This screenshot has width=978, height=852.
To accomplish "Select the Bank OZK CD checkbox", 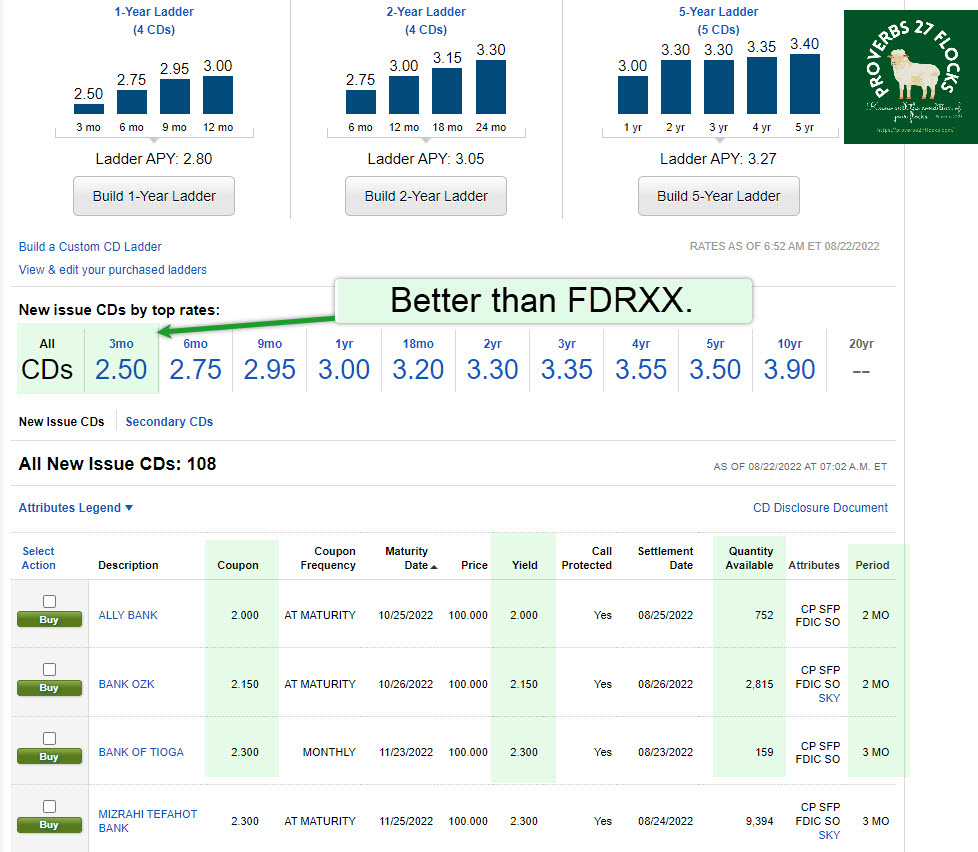I will click(49, 670).
